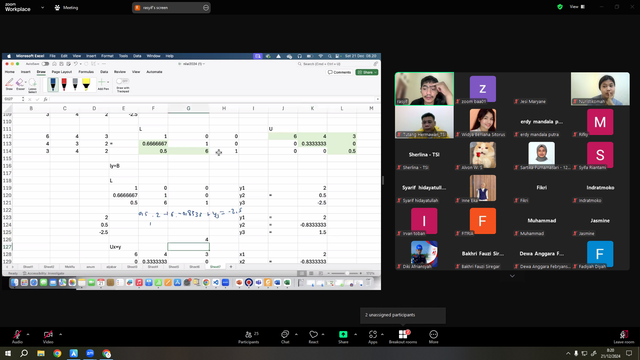
Task: Click Tutang Hermawan's video thumbnail
Action: pyautogui.click(x=424, y=122)
